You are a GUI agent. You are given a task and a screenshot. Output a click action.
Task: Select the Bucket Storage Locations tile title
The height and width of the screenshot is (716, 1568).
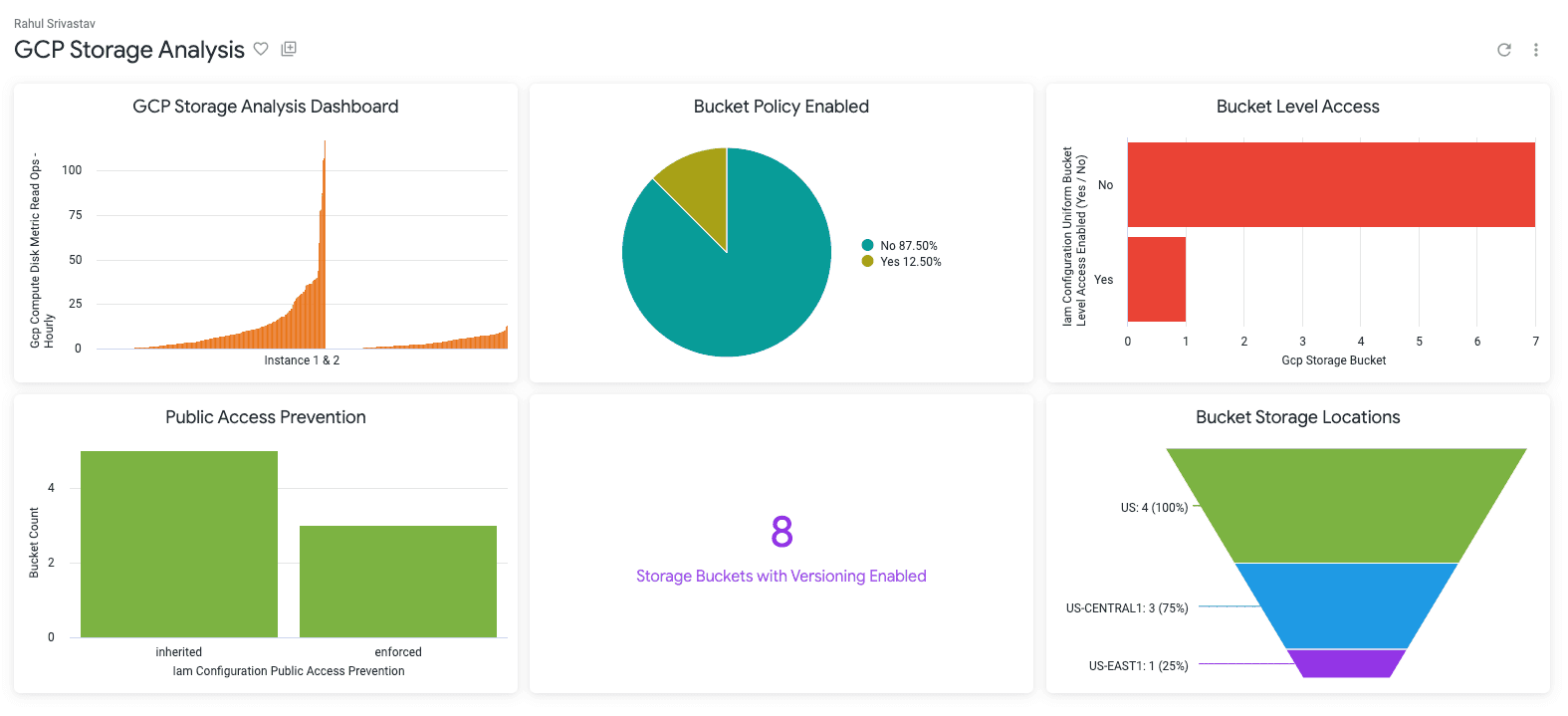[x=1298, y=417]
